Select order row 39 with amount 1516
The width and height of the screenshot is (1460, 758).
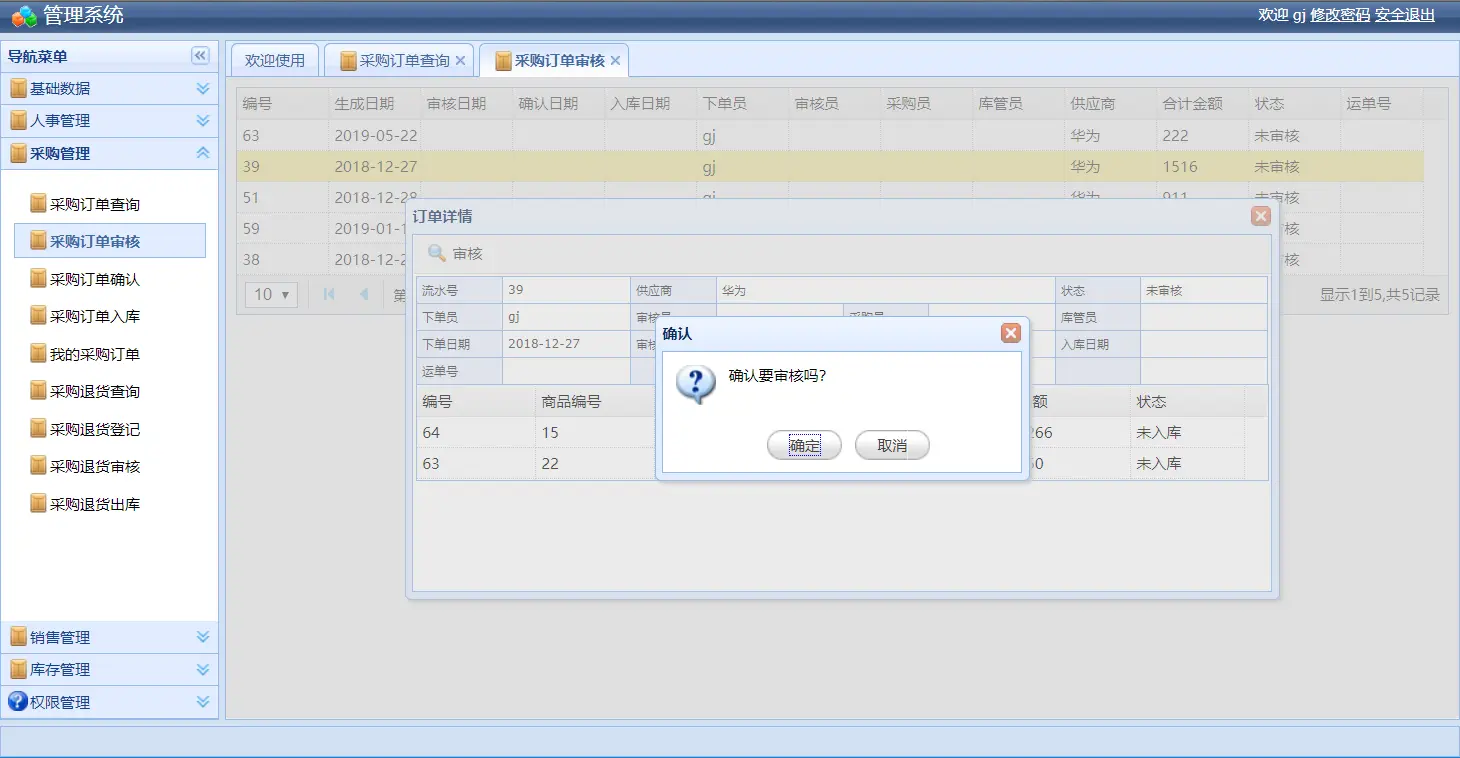tap(830, 166)
